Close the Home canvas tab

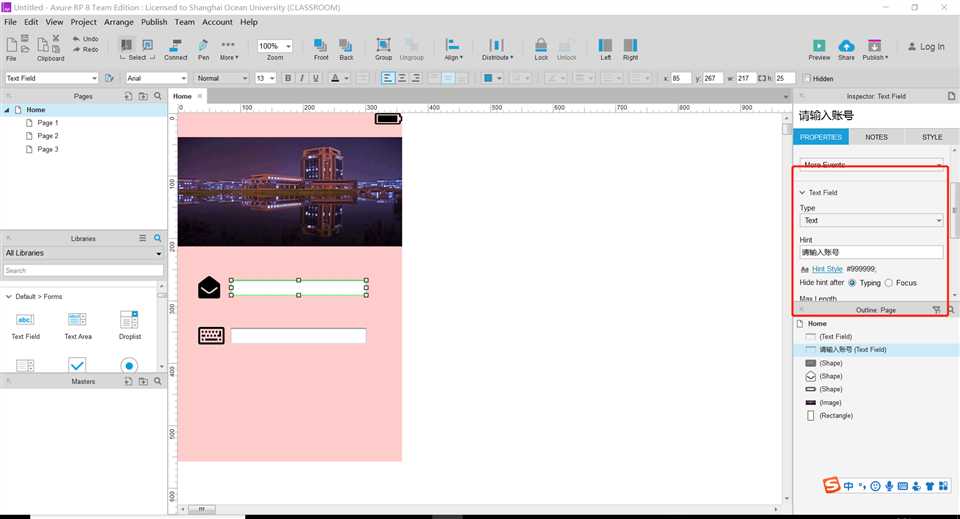click(200, 96)
